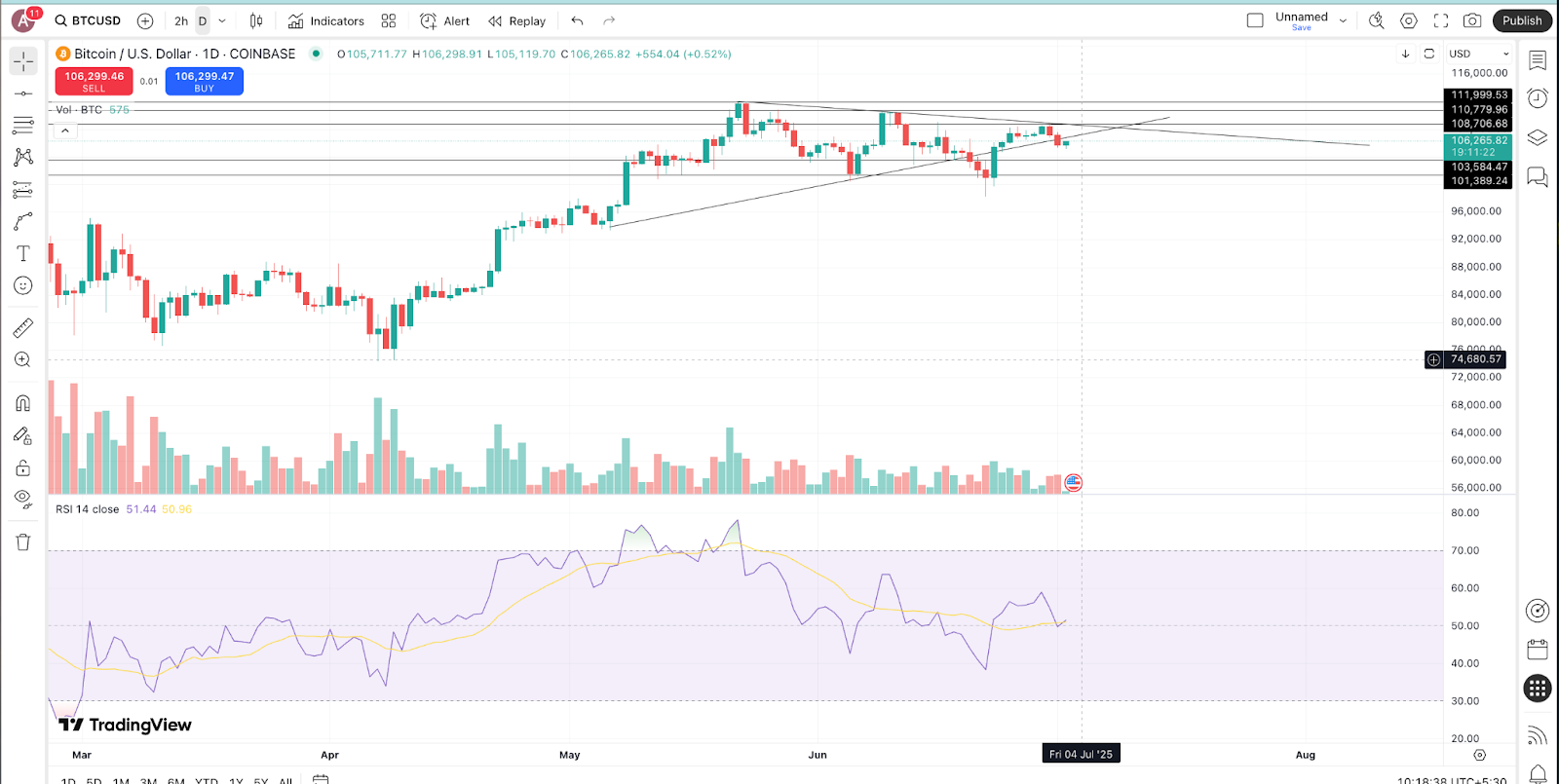Open the economic calendar panel
This screenshot has width=1559, height=784.
pos(1538,650)
